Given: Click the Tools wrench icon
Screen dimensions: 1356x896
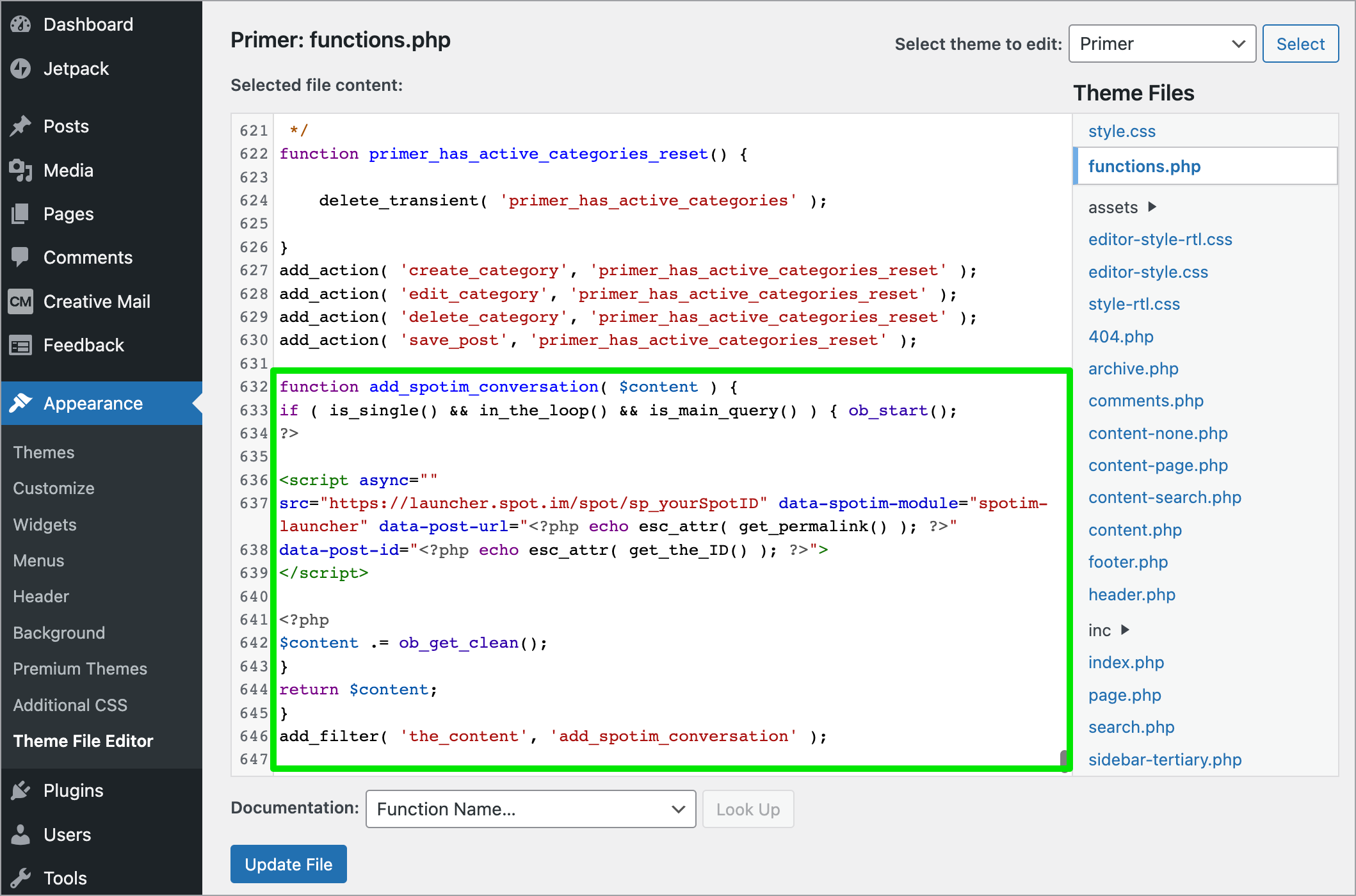Looking at the screenshot, I should point(20,878).
